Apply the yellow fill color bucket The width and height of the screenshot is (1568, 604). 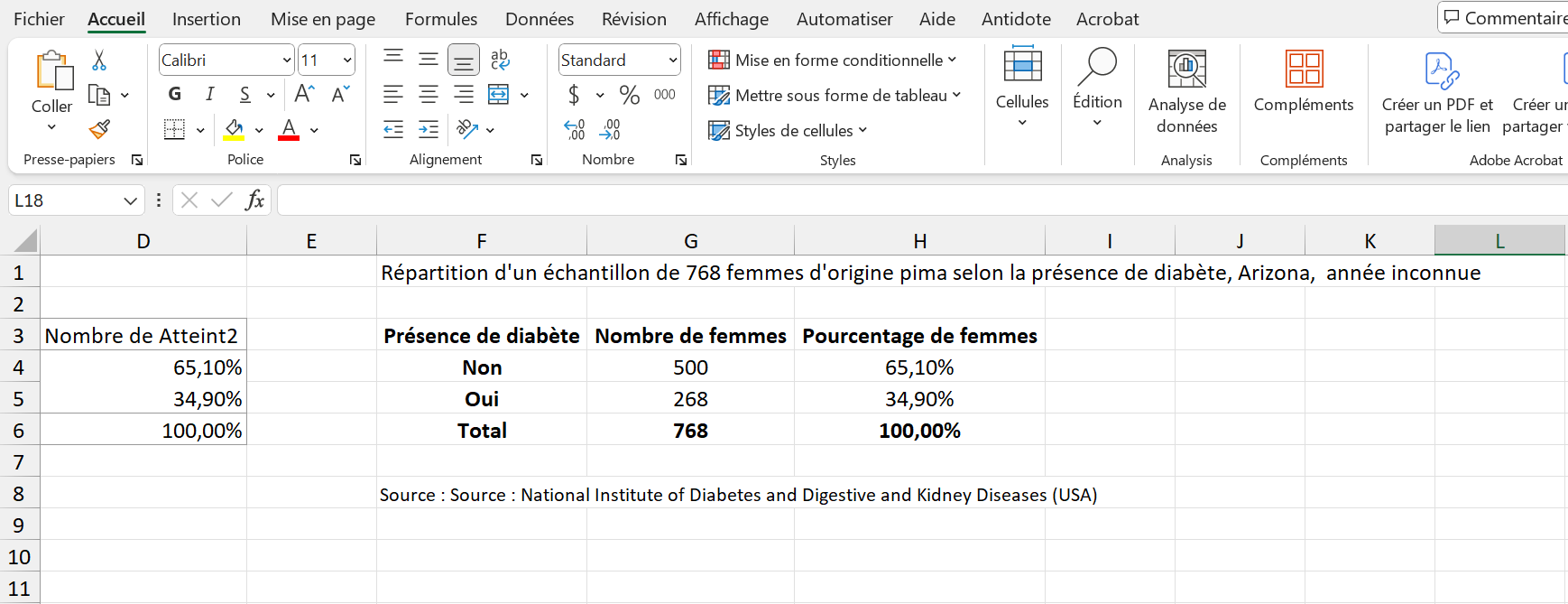[235, 130]
